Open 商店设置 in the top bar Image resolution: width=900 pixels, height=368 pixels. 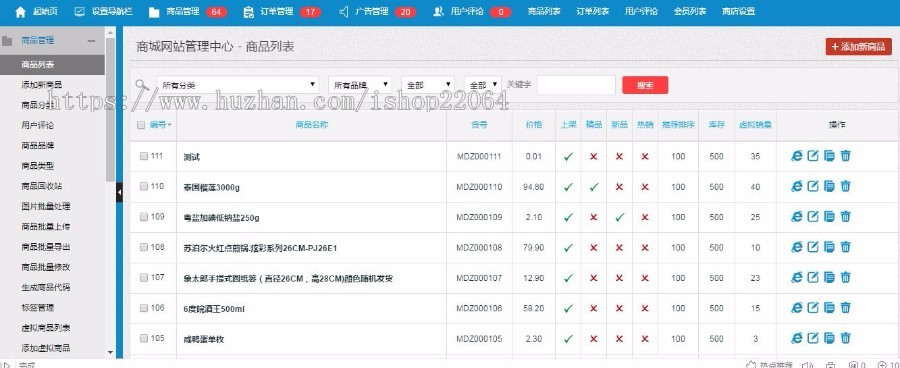pyautogui.click(x=739, y=11)
